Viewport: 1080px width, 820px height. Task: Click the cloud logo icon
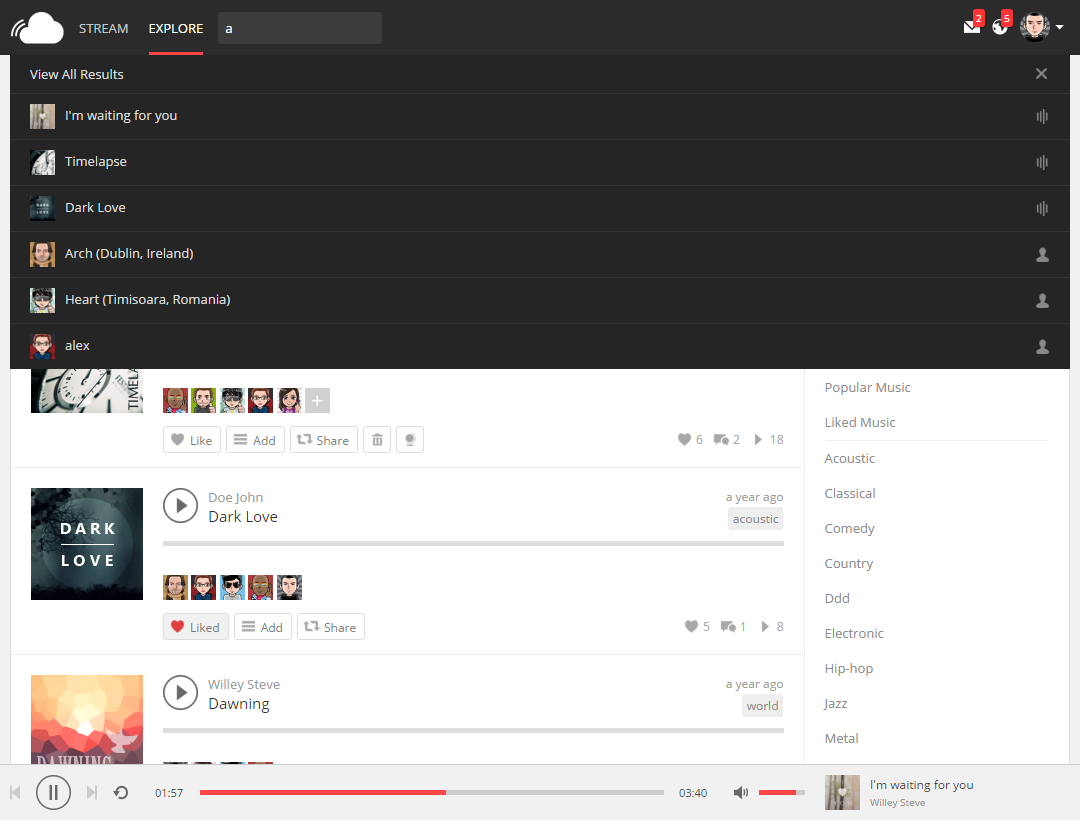(37, 28)
